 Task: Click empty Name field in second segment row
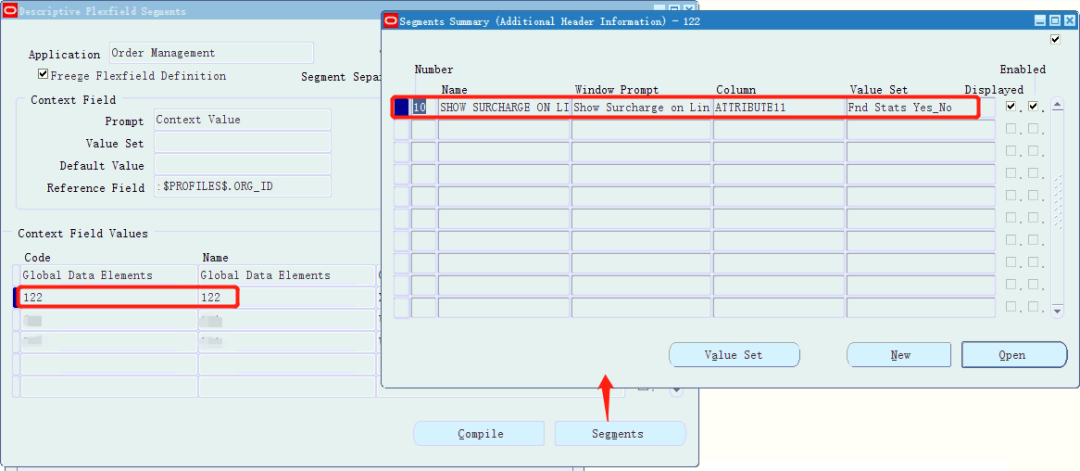(x=504, y=131)
